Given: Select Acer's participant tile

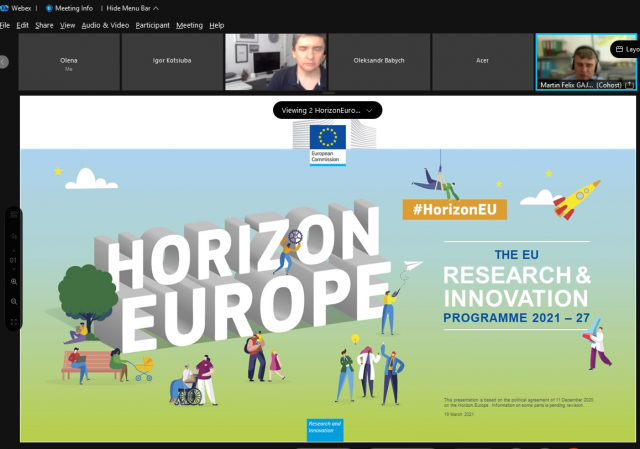Looking at the screenshot, I should tap(482, 62).
